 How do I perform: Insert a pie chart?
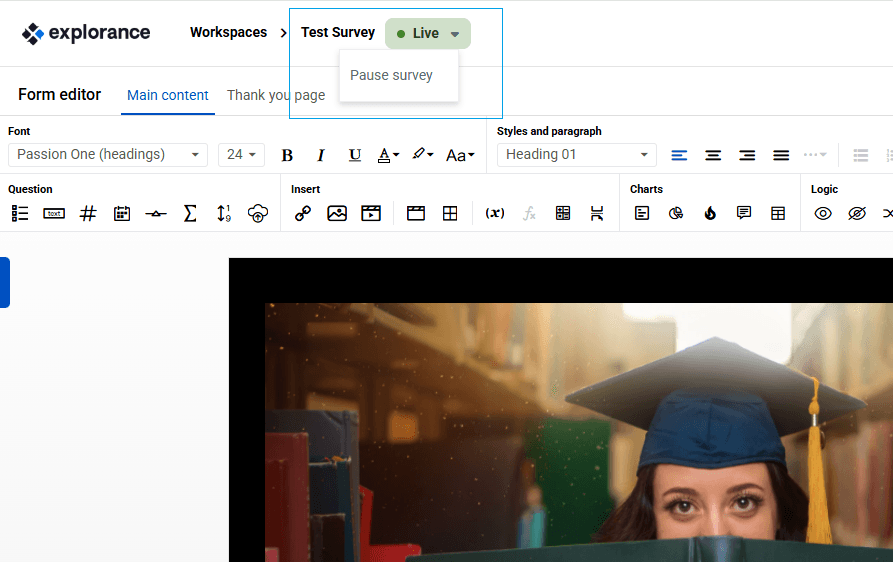tap(676, 214)
